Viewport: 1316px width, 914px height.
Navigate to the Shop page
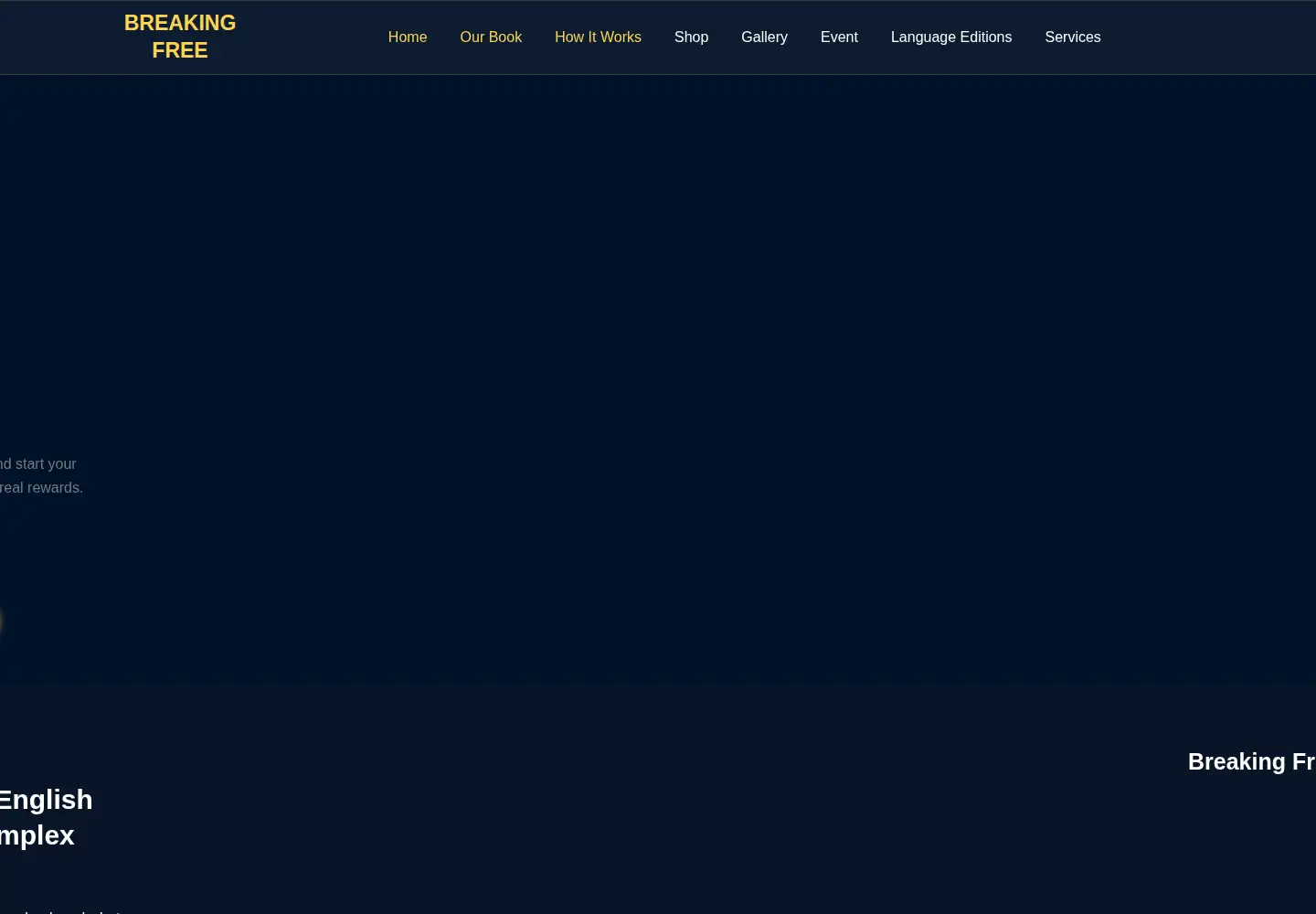click(x=691, y=37)
